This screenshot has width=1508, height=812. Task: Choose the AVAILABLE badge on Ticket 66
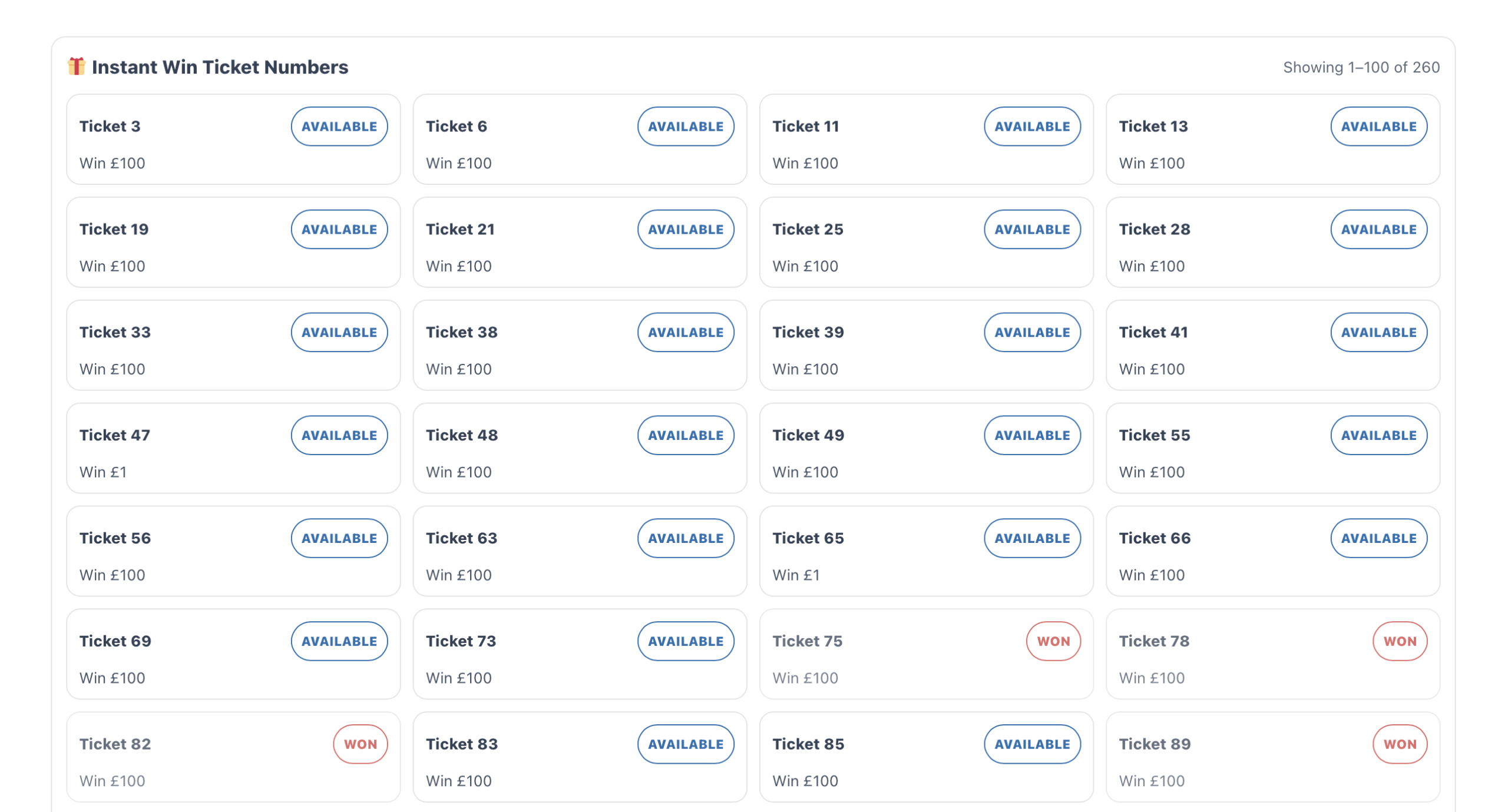click(x=1378, y=538)
